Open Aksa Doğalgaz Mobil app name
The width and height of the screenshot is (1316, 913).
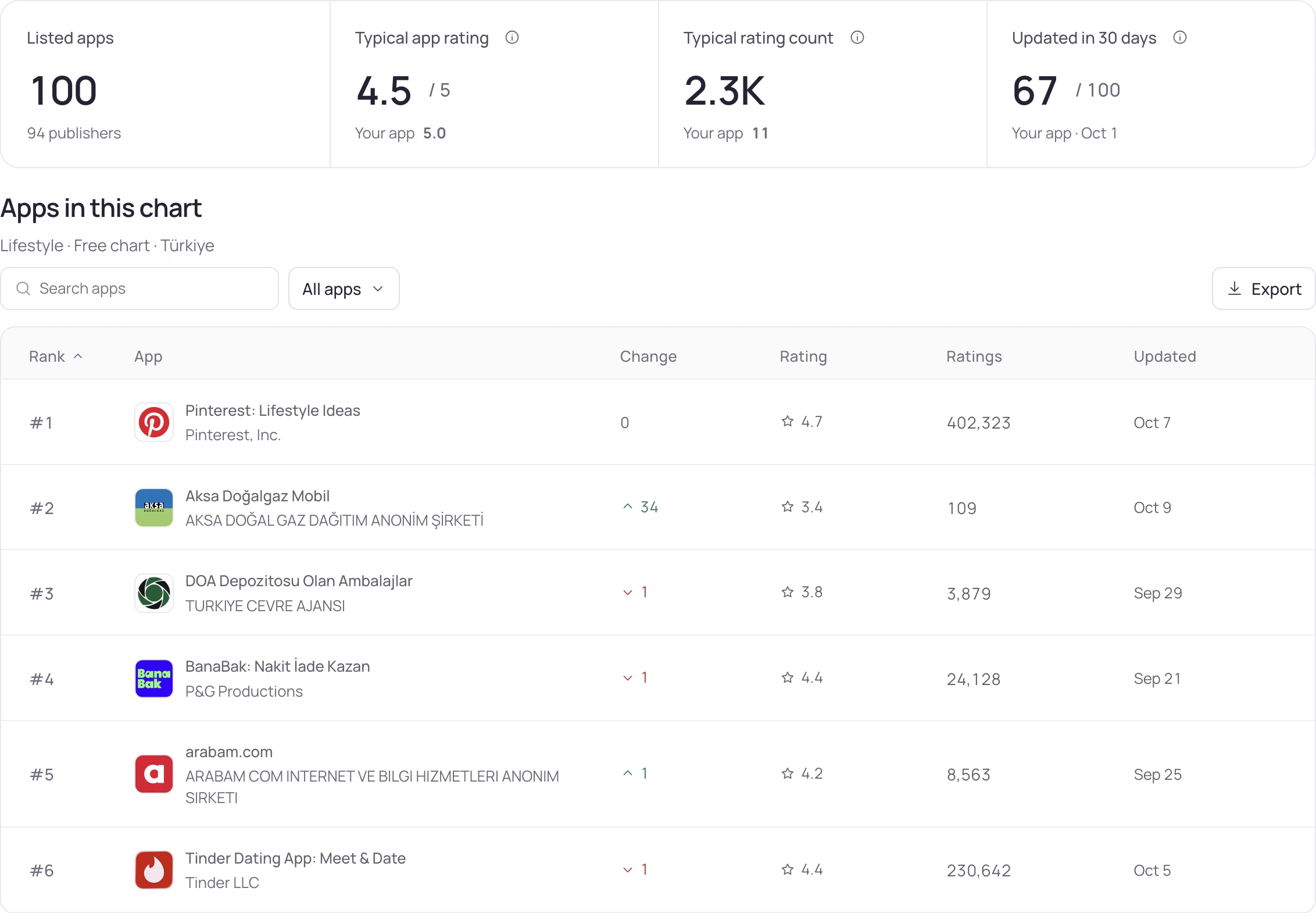point(258,496)
